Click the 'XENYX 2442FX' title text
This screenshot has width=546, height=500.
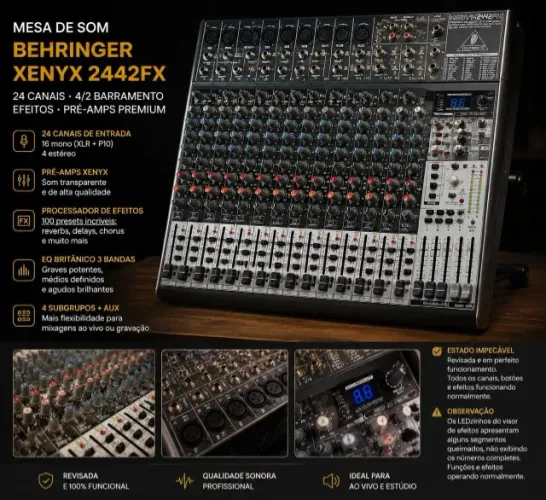click(89, 73)
